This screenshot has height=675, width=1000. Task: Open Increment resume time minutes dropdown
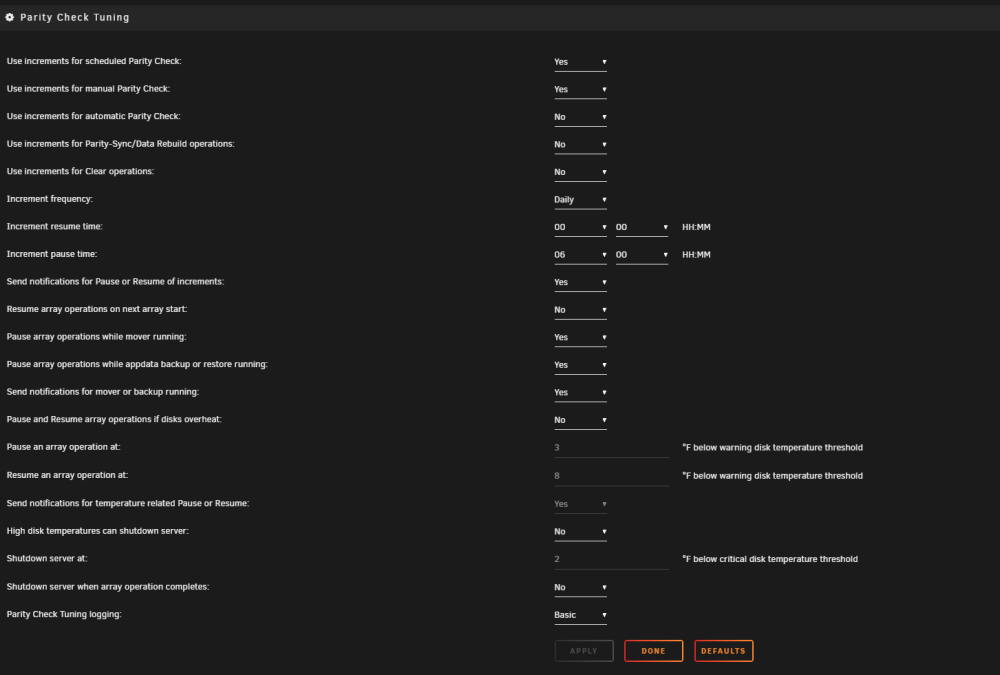click(642, 227)
